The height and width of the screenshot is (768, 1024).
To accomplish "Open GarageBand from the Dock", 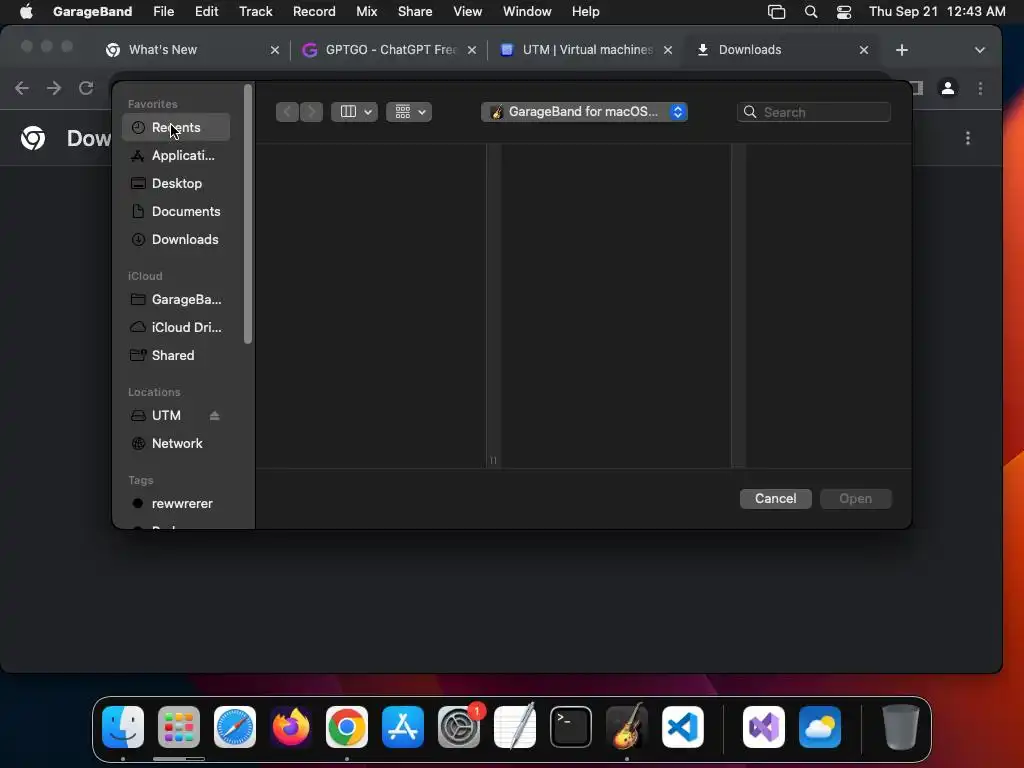I will (627, 727).
